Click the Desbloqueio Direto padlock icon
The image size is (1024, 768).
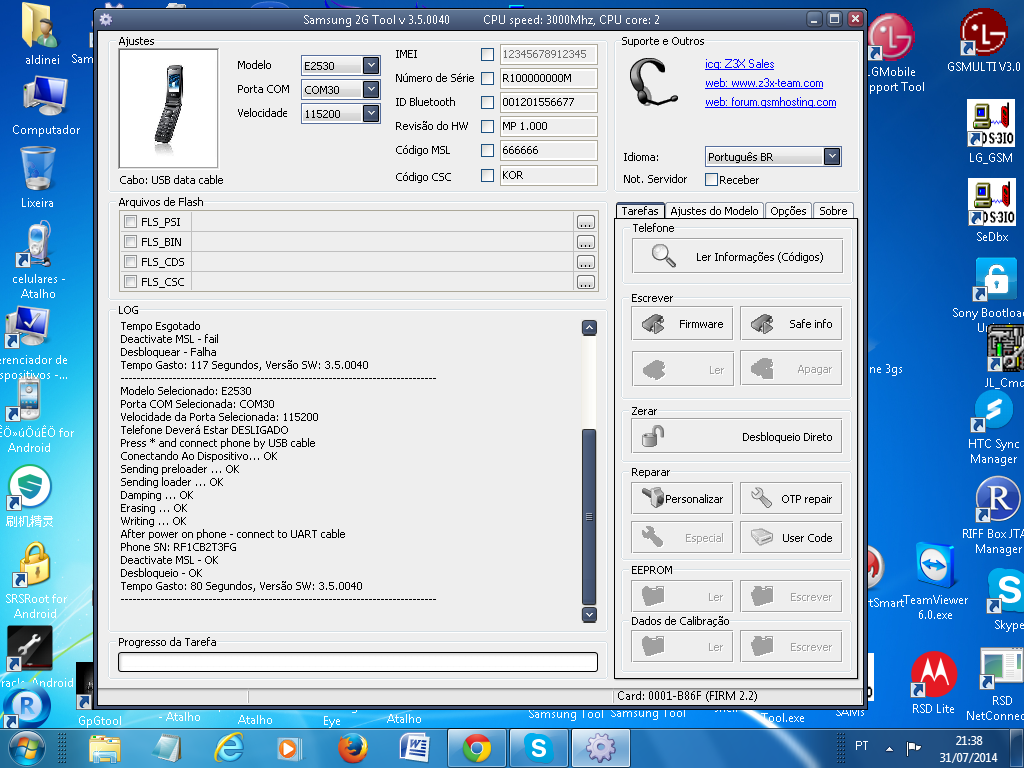[653, 436]
